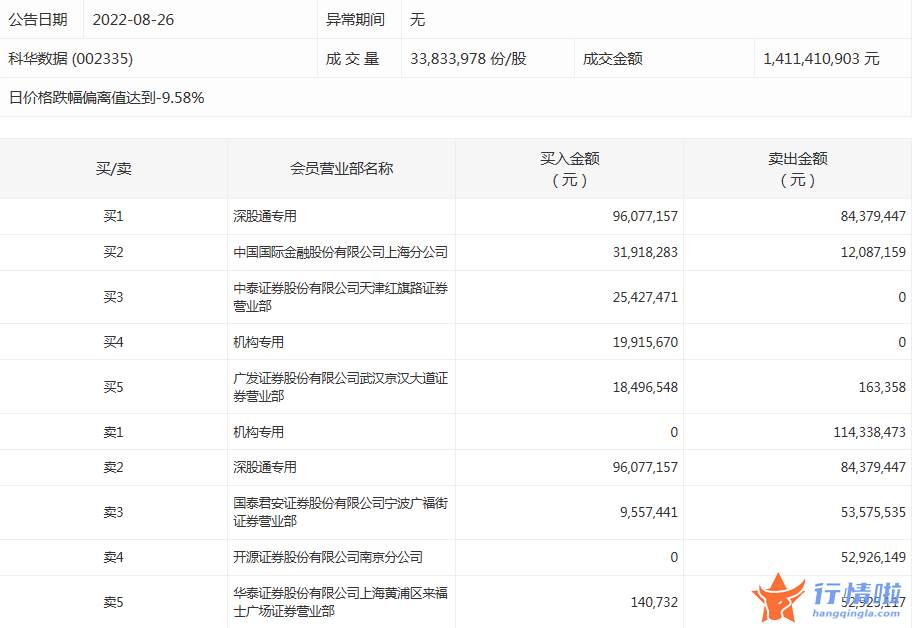Click 开源证券股份有限公司南京分公司

328,557
